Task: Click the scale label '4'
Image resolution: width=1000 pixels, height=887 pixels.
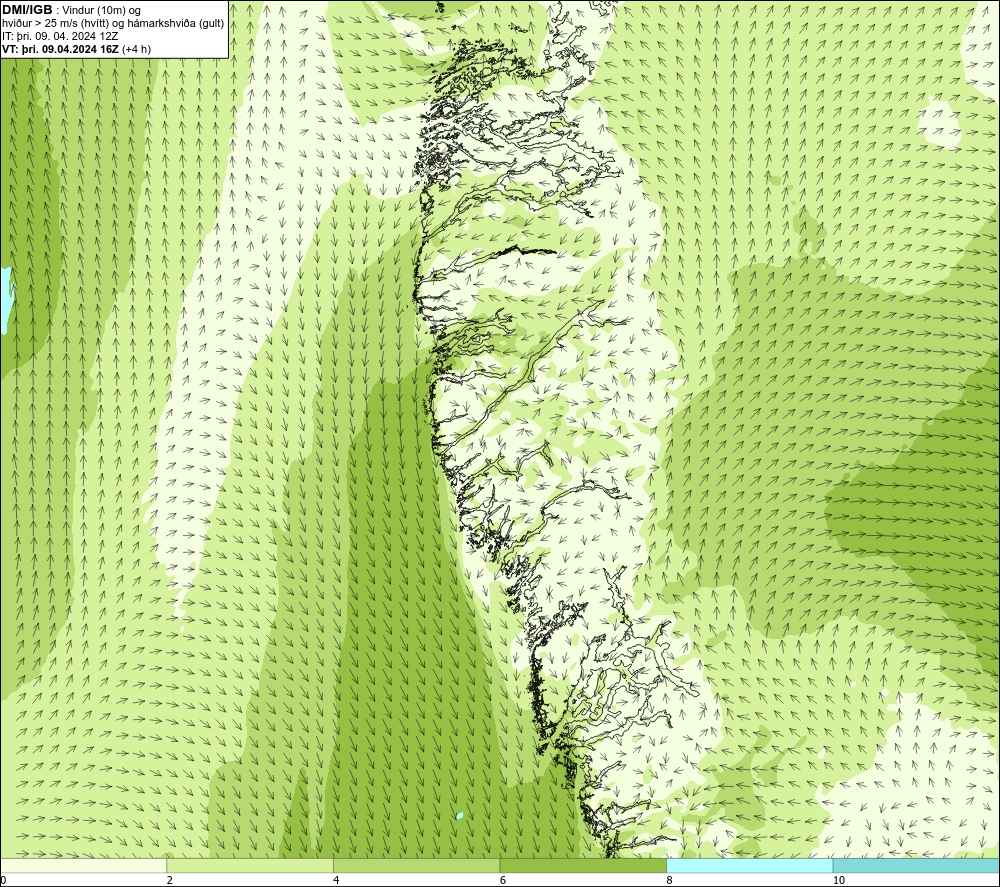Action: pyautogui.click(x=336, y=880)
